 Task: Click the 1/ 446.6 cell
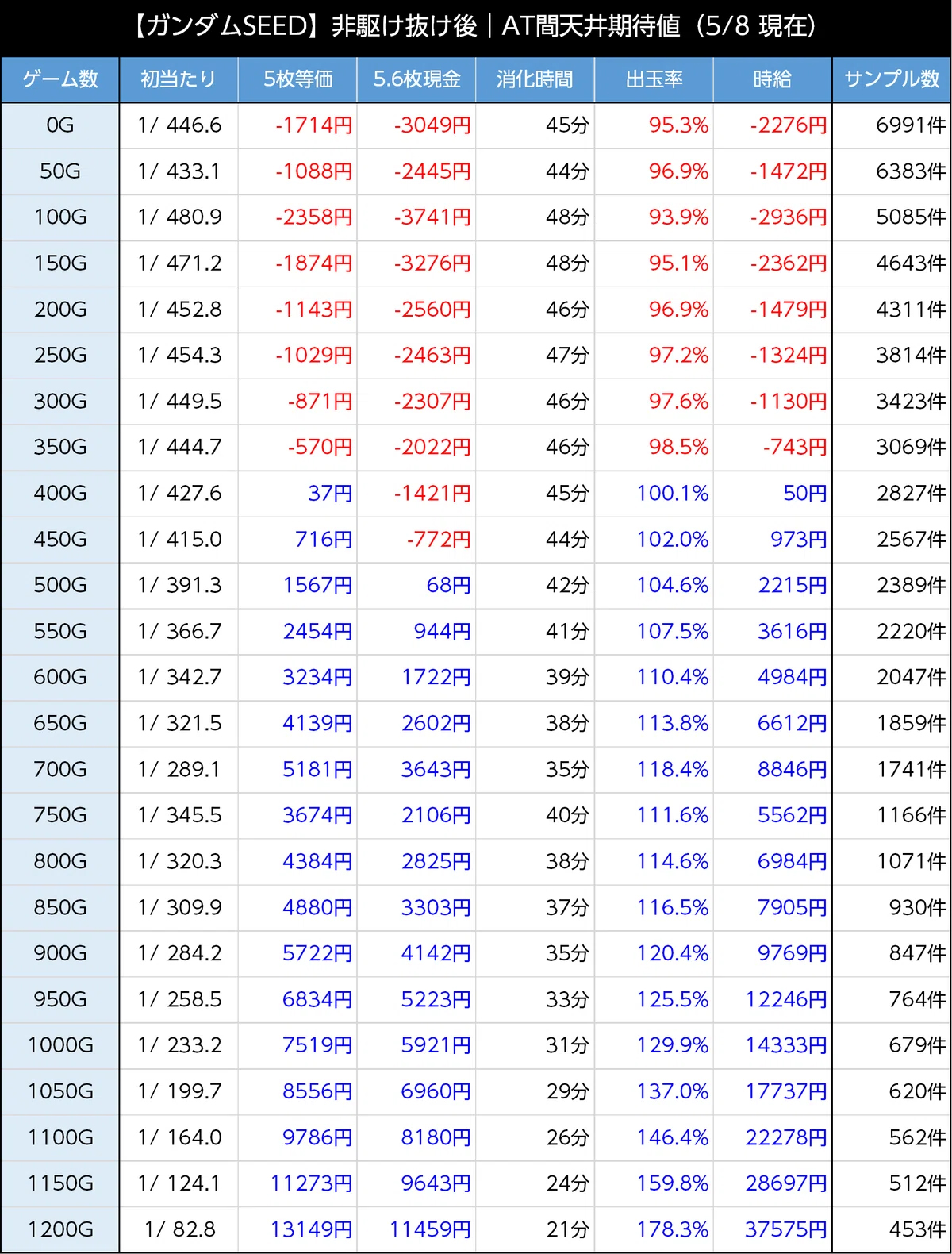[x=179, y=125]
